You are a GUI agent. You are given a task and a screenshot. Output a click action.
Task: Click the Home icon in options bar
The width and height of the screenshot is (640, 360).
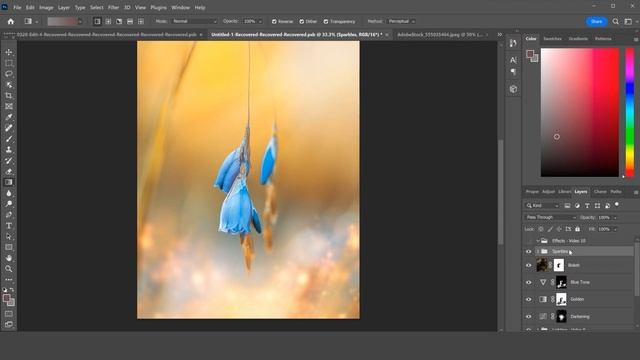pos(11,21)
